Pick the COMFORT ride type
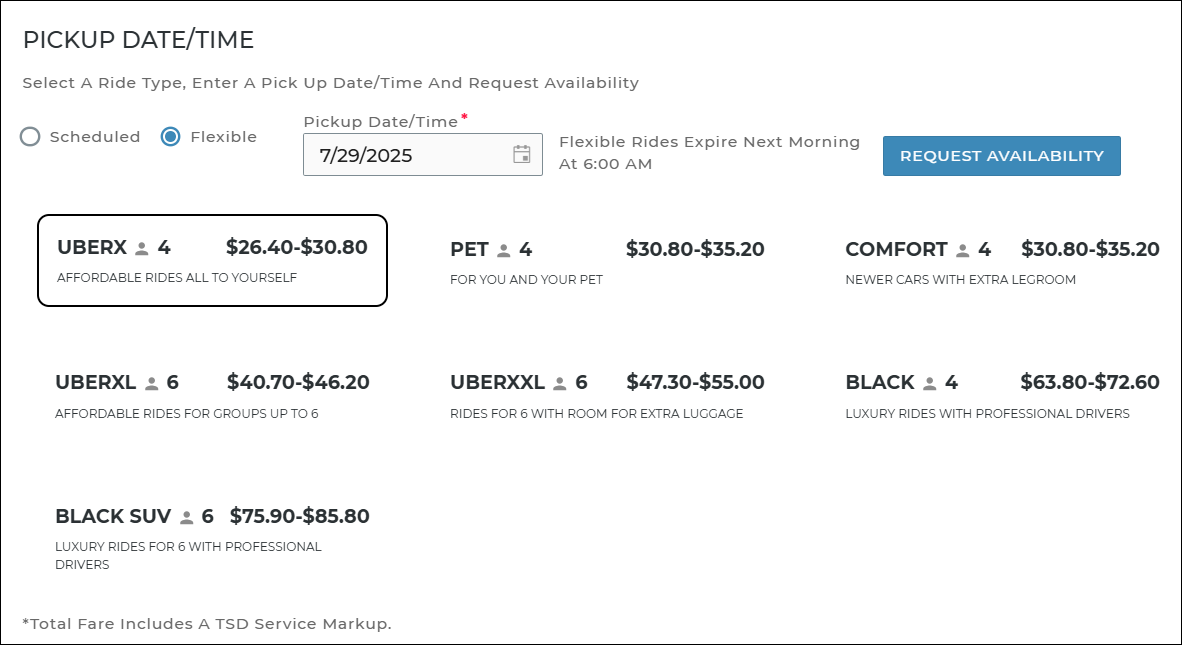Viewport: 1182px width, 645px height. tap(1001, 262)
